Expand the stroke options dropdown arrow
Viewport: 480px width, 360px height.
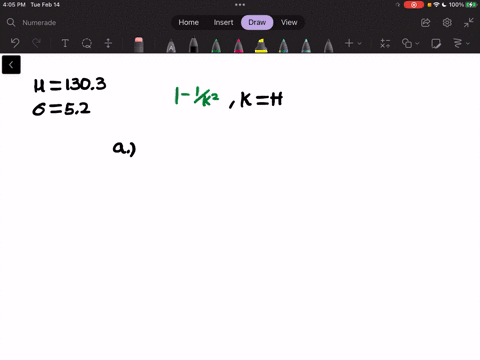tap(468, 43)
